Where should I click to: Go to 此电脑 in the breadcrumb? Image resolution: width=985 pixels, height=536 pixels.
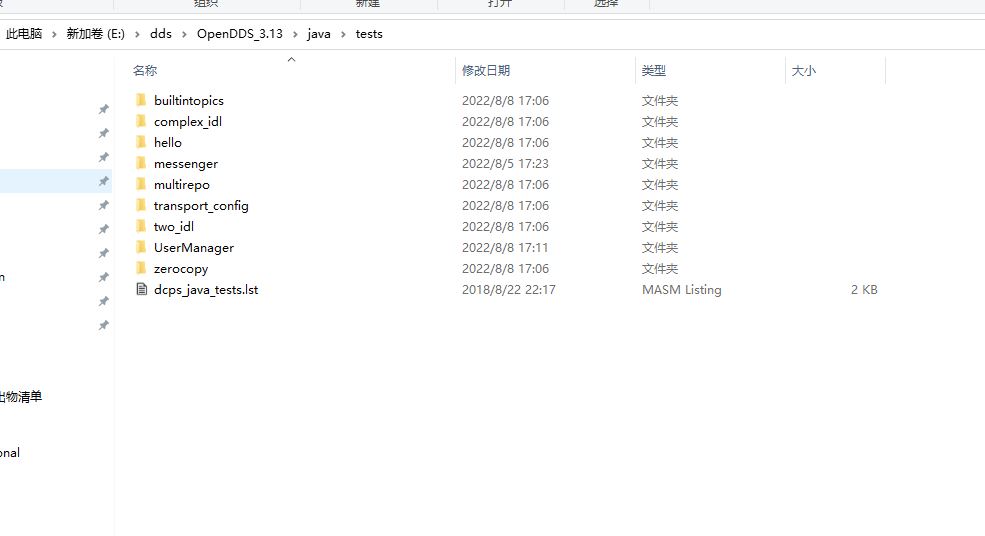point(24,34)
